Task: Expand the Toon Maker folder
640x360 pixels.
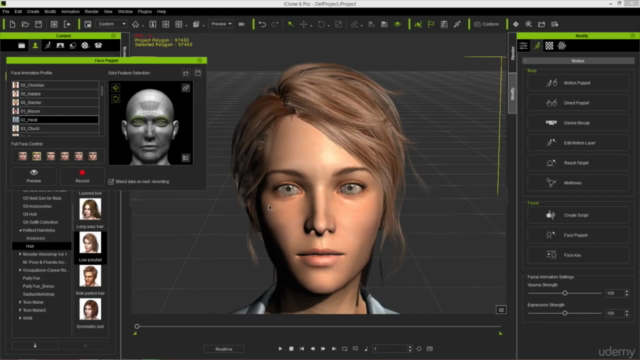Action: (20, 302)
